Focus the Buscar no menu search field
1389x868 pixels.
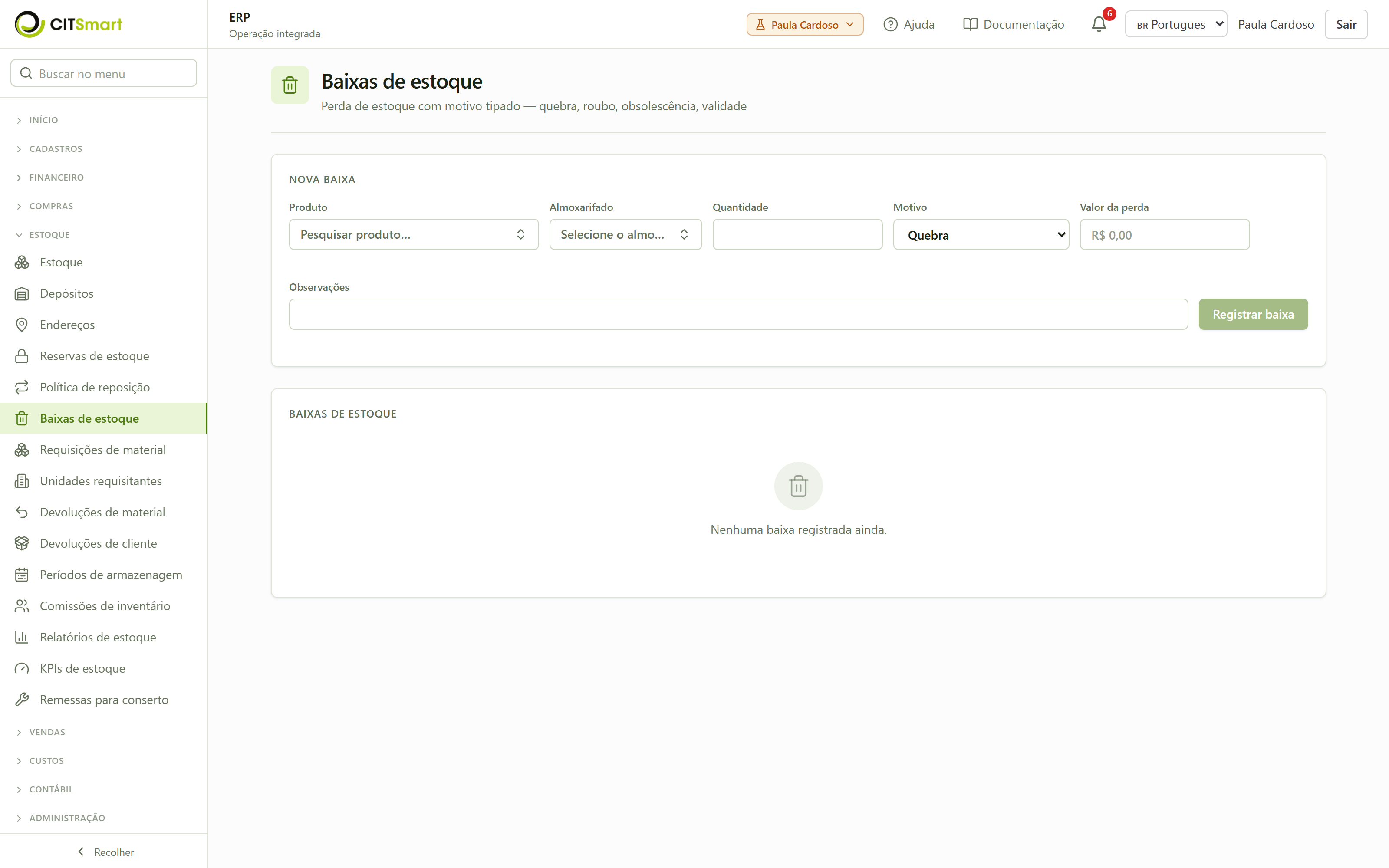(104, 73)
